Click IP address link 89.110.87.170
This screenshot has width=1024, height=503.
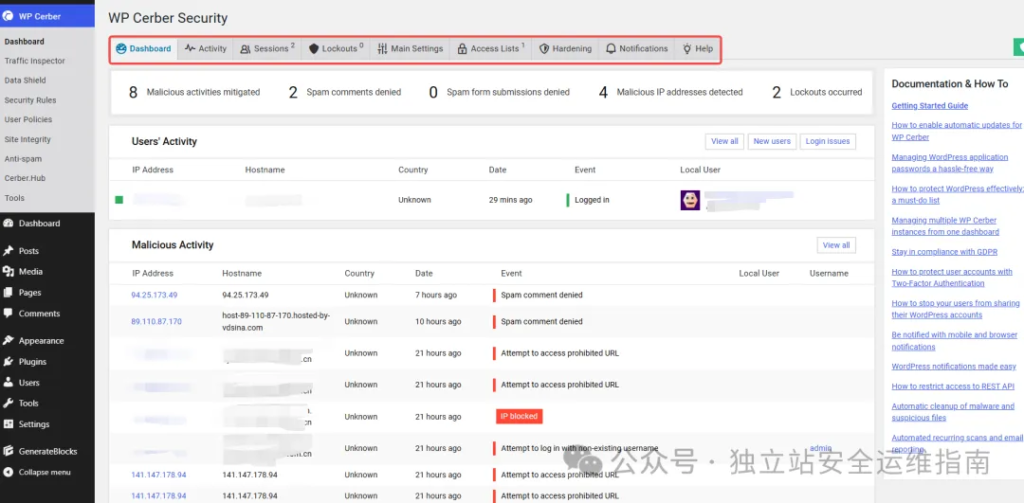click(x=156, y=321)
